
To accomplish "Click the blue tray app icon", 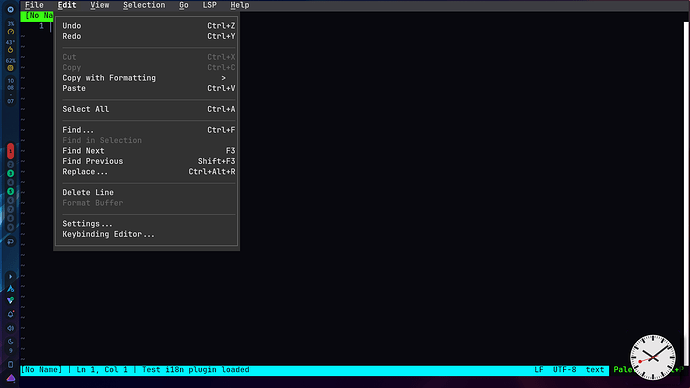I will pyautogui.click(x=11, y=289).
